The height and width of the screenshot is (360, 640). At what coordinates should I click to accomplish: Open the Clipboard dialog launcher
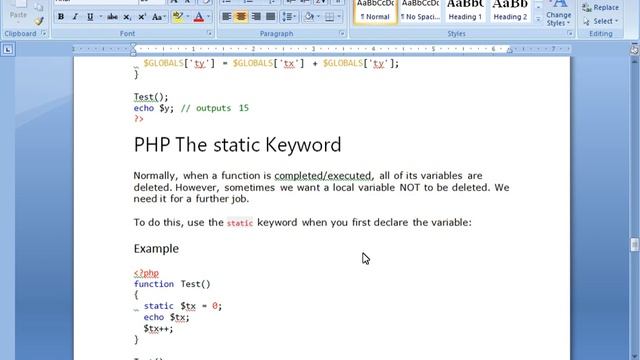tap(43, 33)
